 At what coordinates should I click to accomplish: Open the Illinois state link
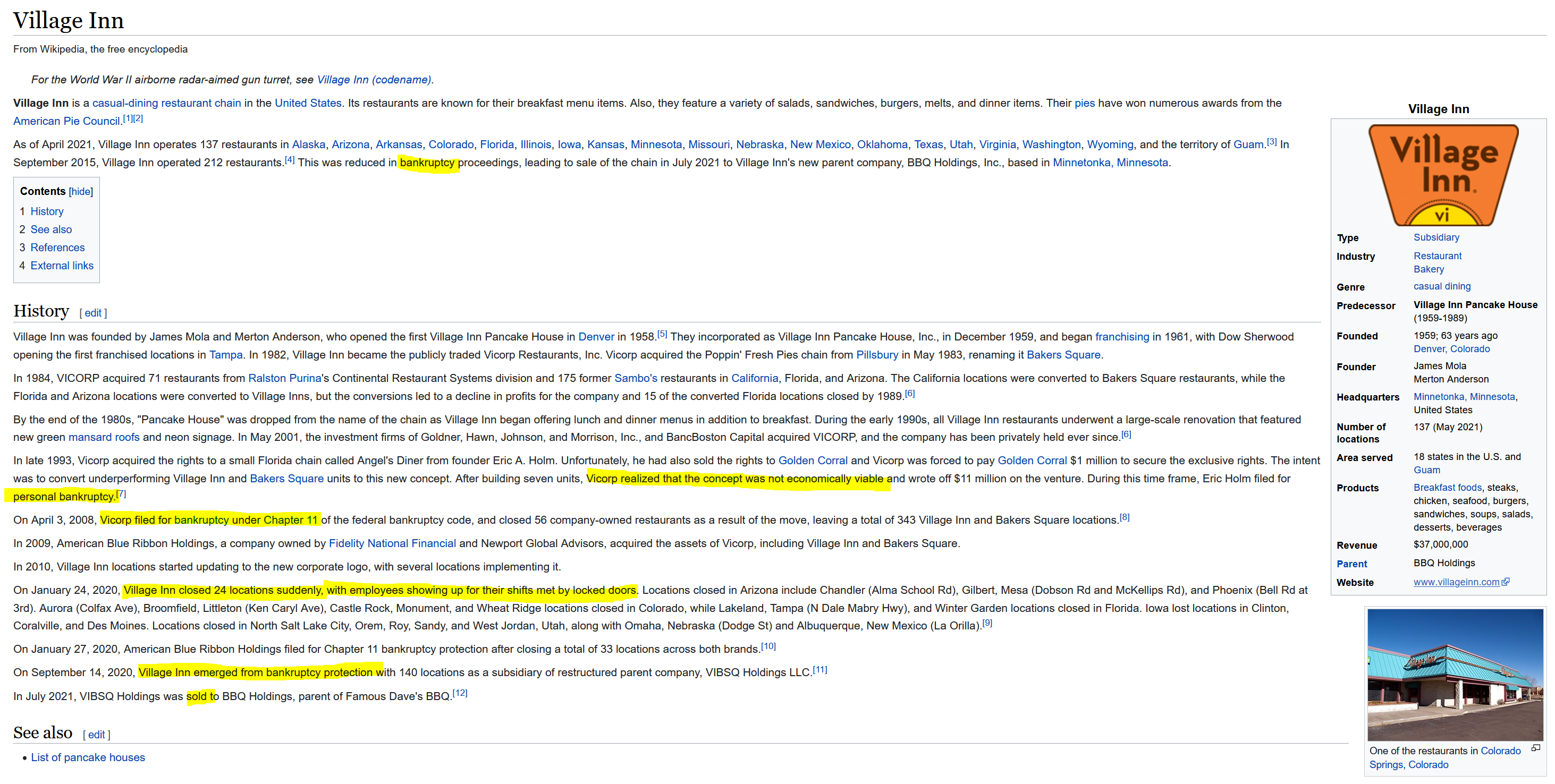pyautogui.click(x=536, y=145)
